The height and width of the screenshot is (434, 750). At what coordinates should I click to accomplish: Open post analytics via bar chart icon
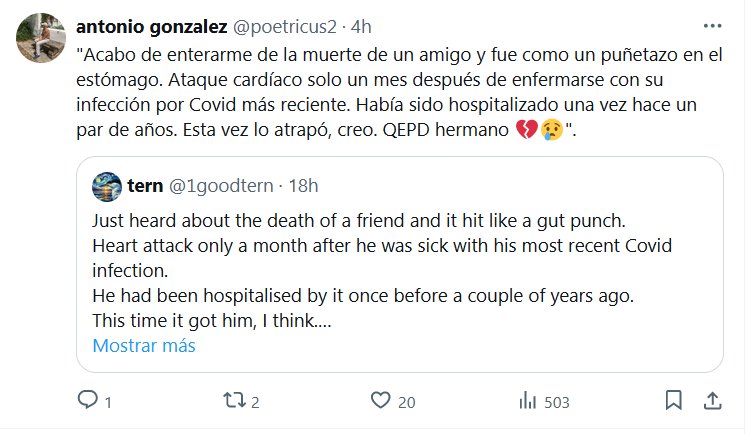527,401
